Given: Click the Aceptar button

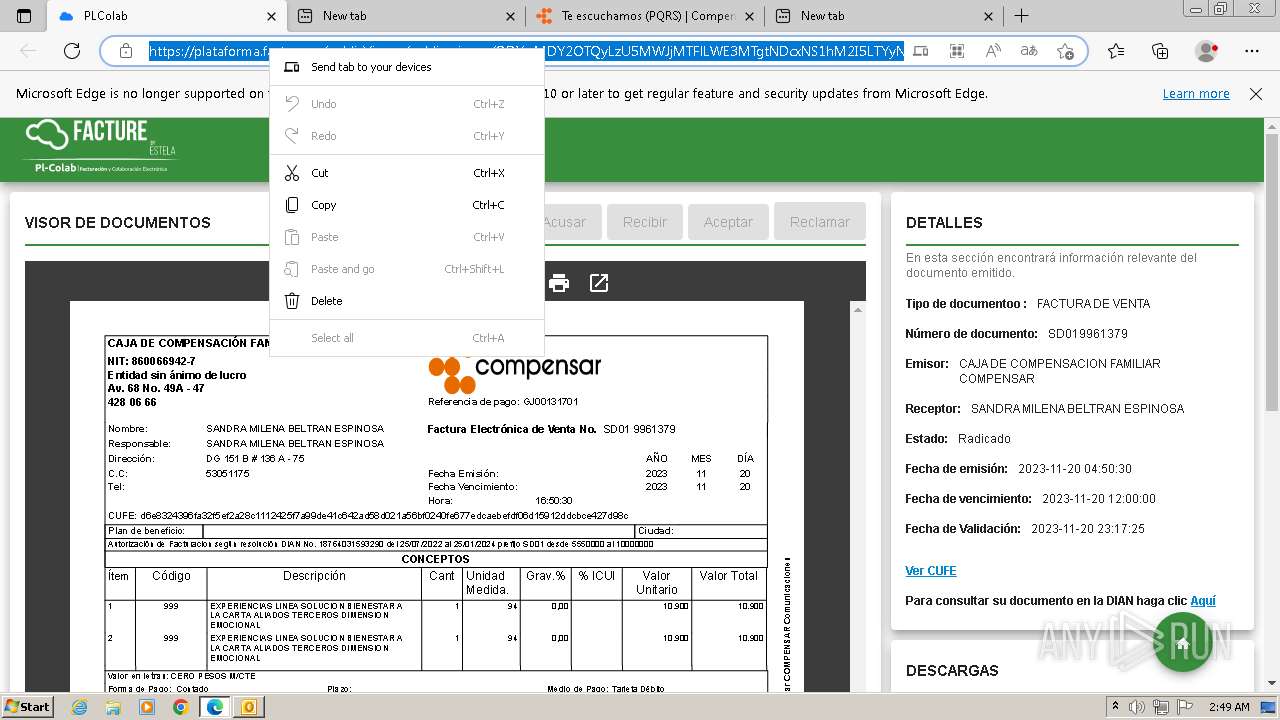Looking at the screenshot, I should [x=728, y=222].
